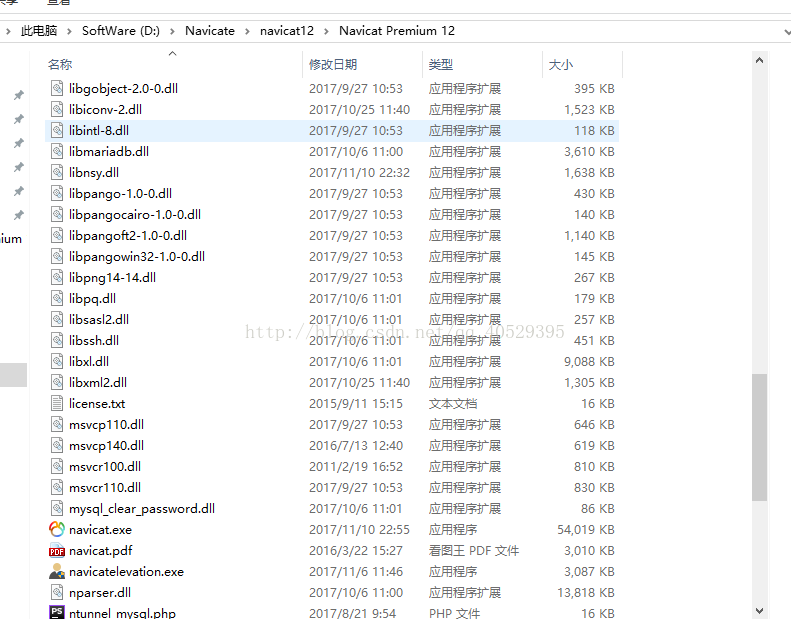The width and height of the screenshot is (791, 642).
Task: Click the libssh.dll file icon
Action: [57, 340]
